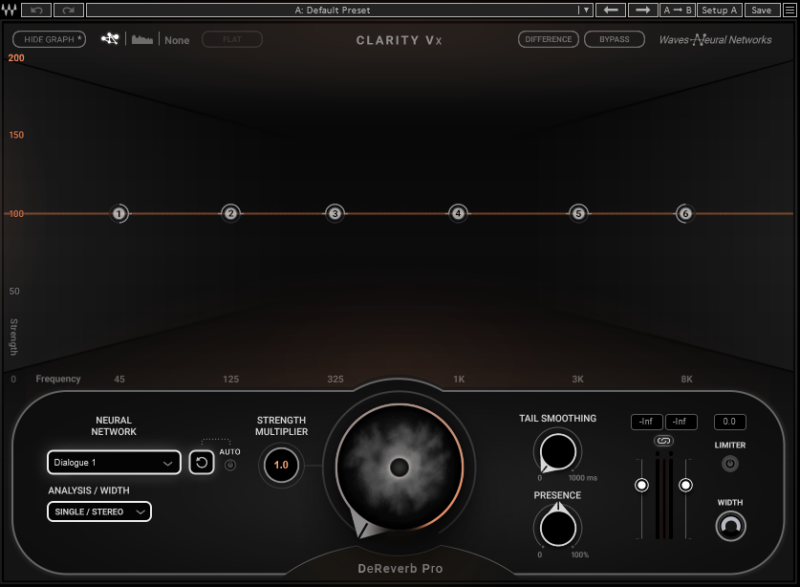Open the Waves hamburger menu

coord(789,10)
